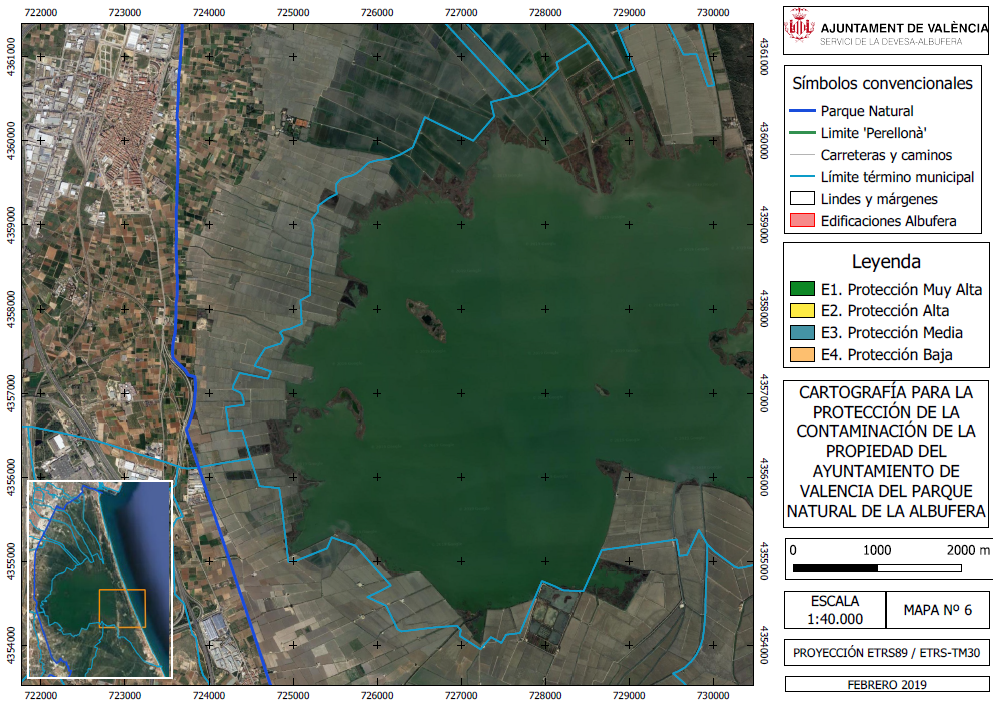Click the PROYECCIÓN ETRS89 / ETRS-TM30 label

click(x=887, y=653)
